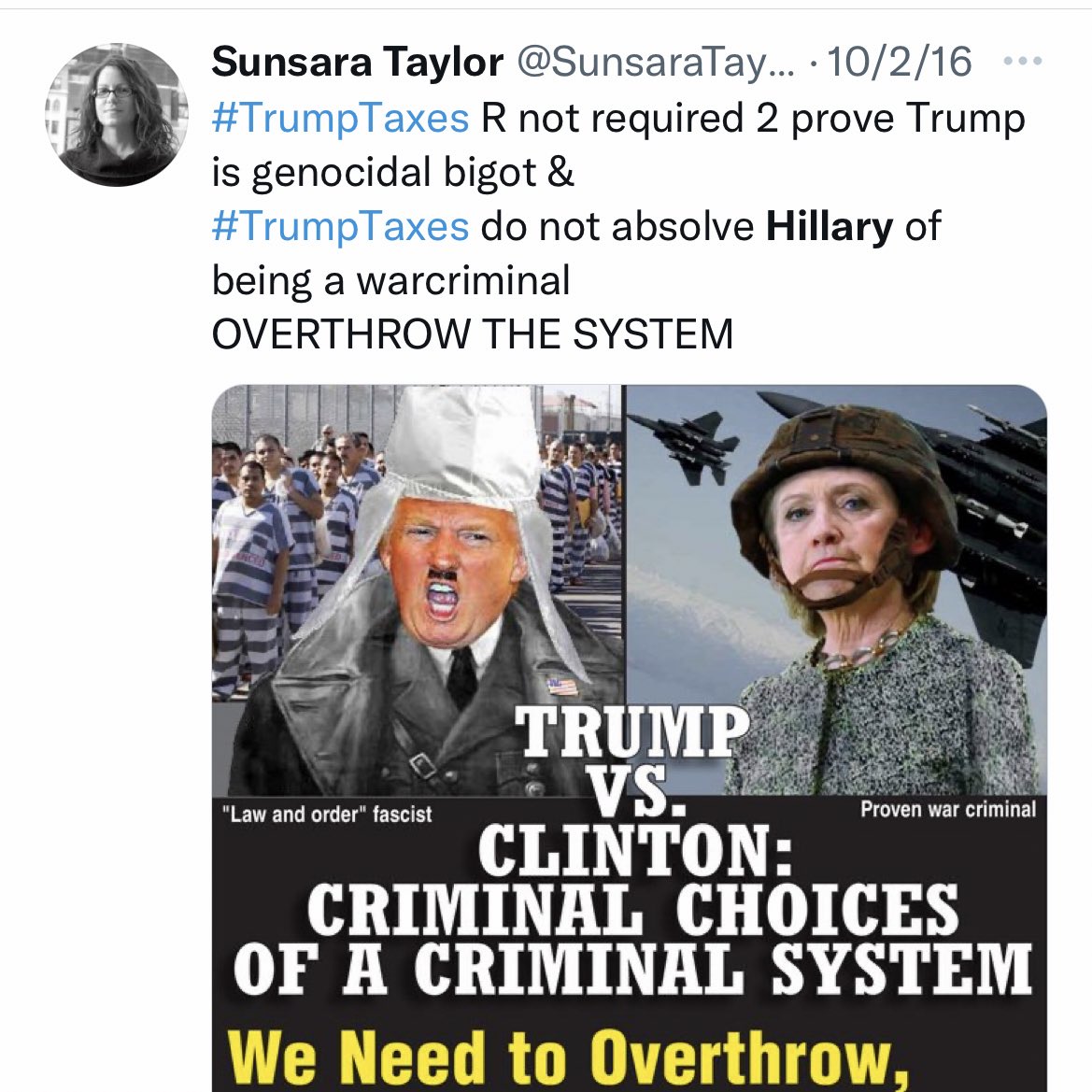Open the 10/2/16 tweet timestamp
Viewport: 1092px width, 1092px height.
point(899,62)
